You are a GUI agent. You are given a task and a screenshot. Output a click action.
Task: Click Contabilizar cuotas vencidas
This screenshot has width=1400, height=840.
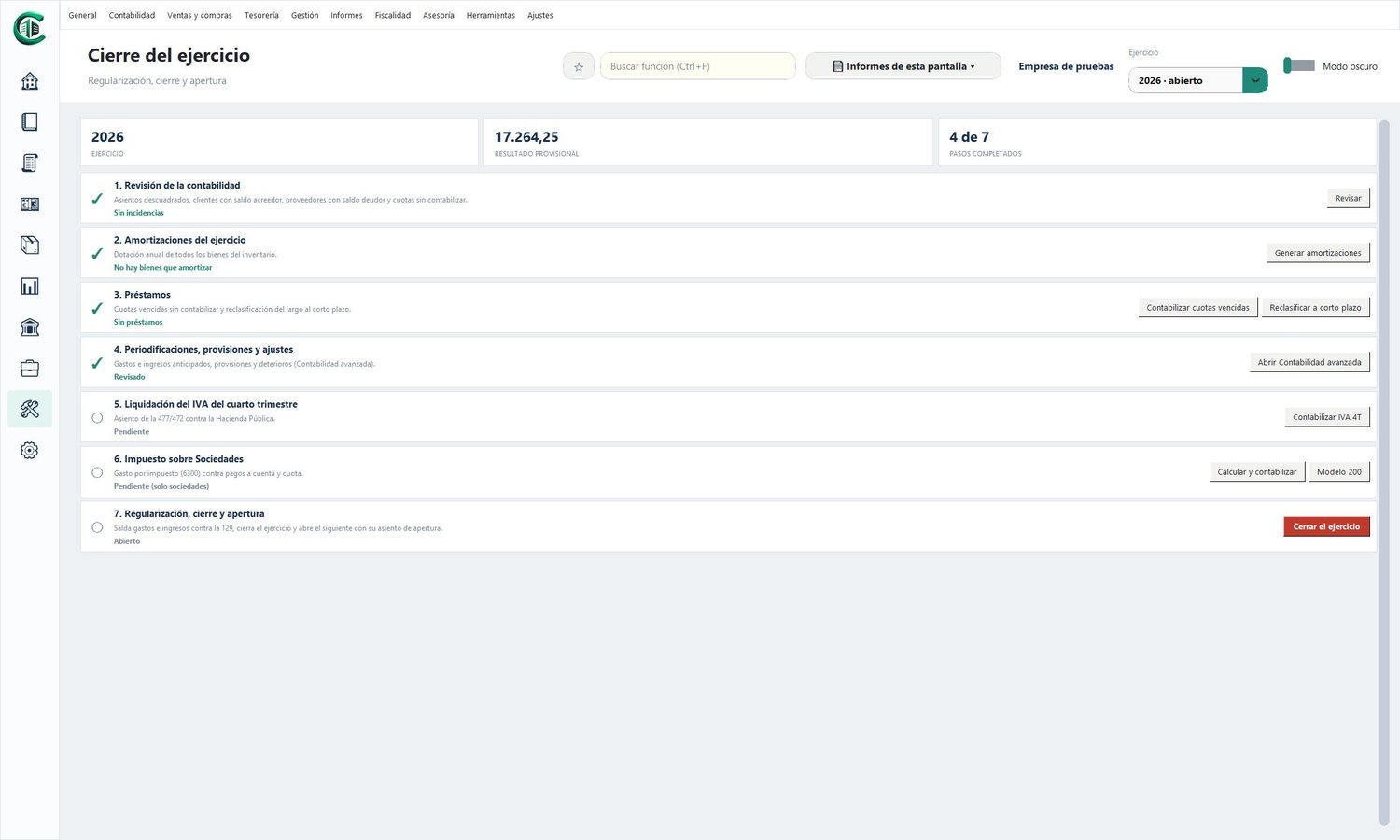click(x=1197, y=308)
